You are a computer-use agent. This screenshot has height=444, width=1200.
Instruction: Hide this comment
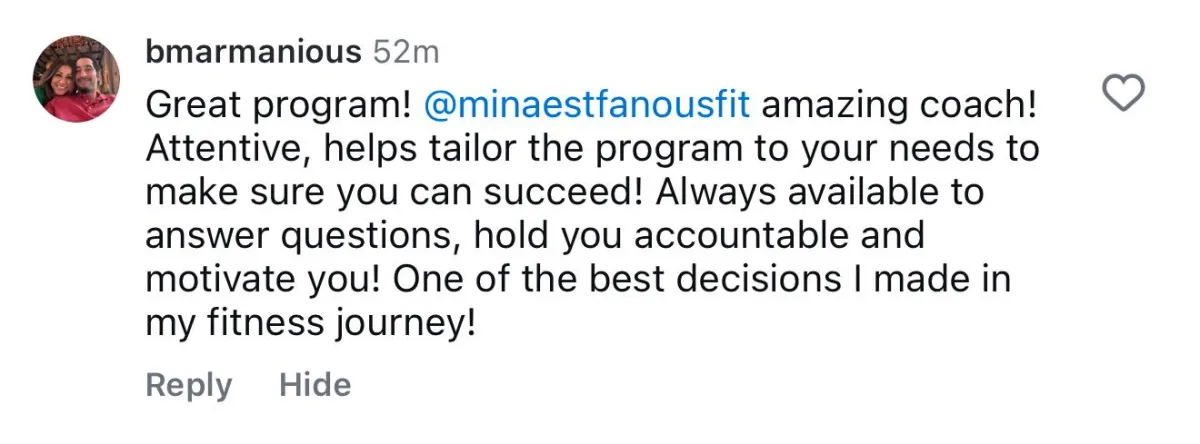pyautogui.click(x=315, y=386)
